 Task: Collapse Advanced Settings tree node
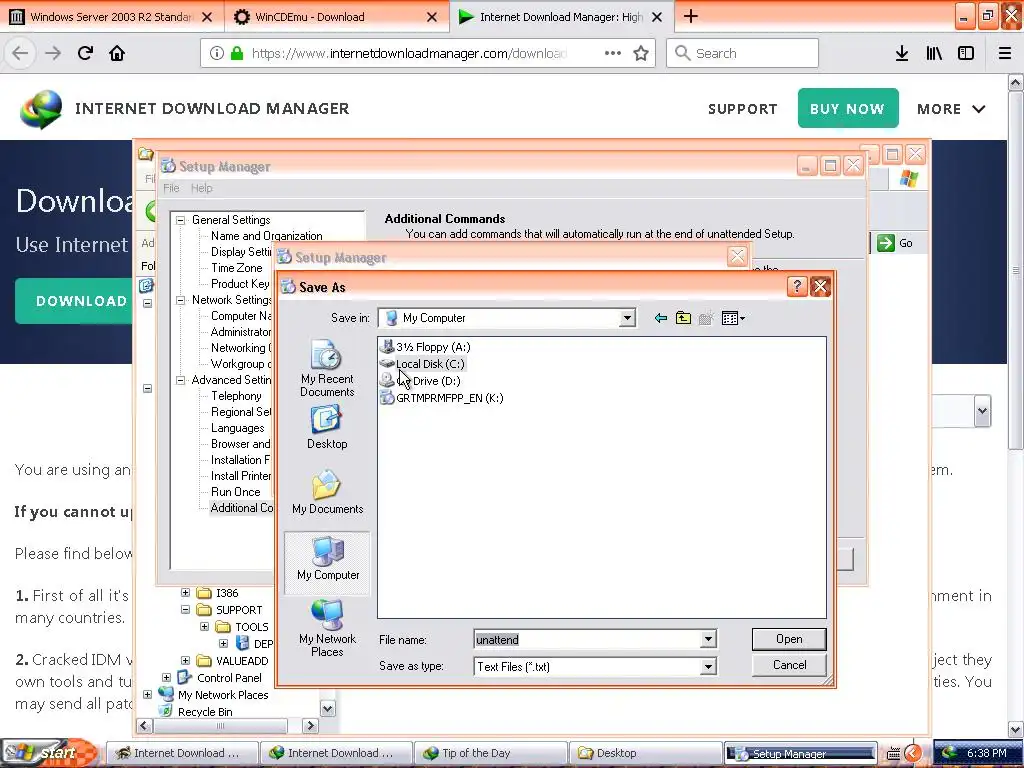point(180,380)
